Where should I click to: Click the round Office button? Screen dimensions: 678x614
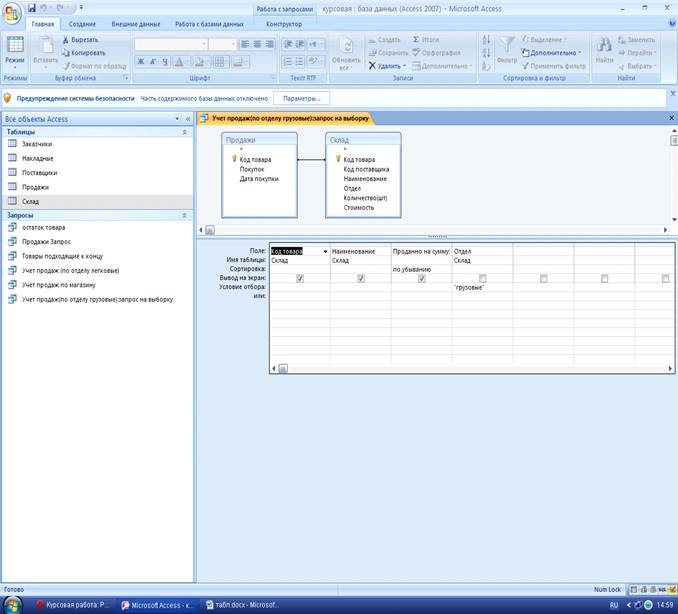click(13, 12)
